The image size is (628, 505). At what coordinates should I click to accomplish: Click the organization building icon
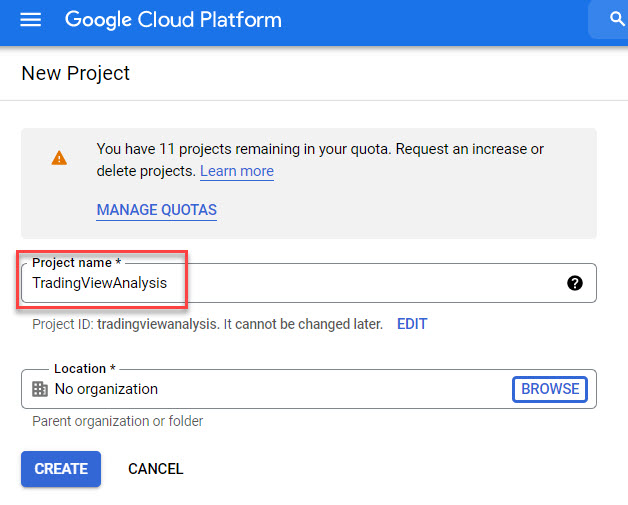(x=40, y=389)
